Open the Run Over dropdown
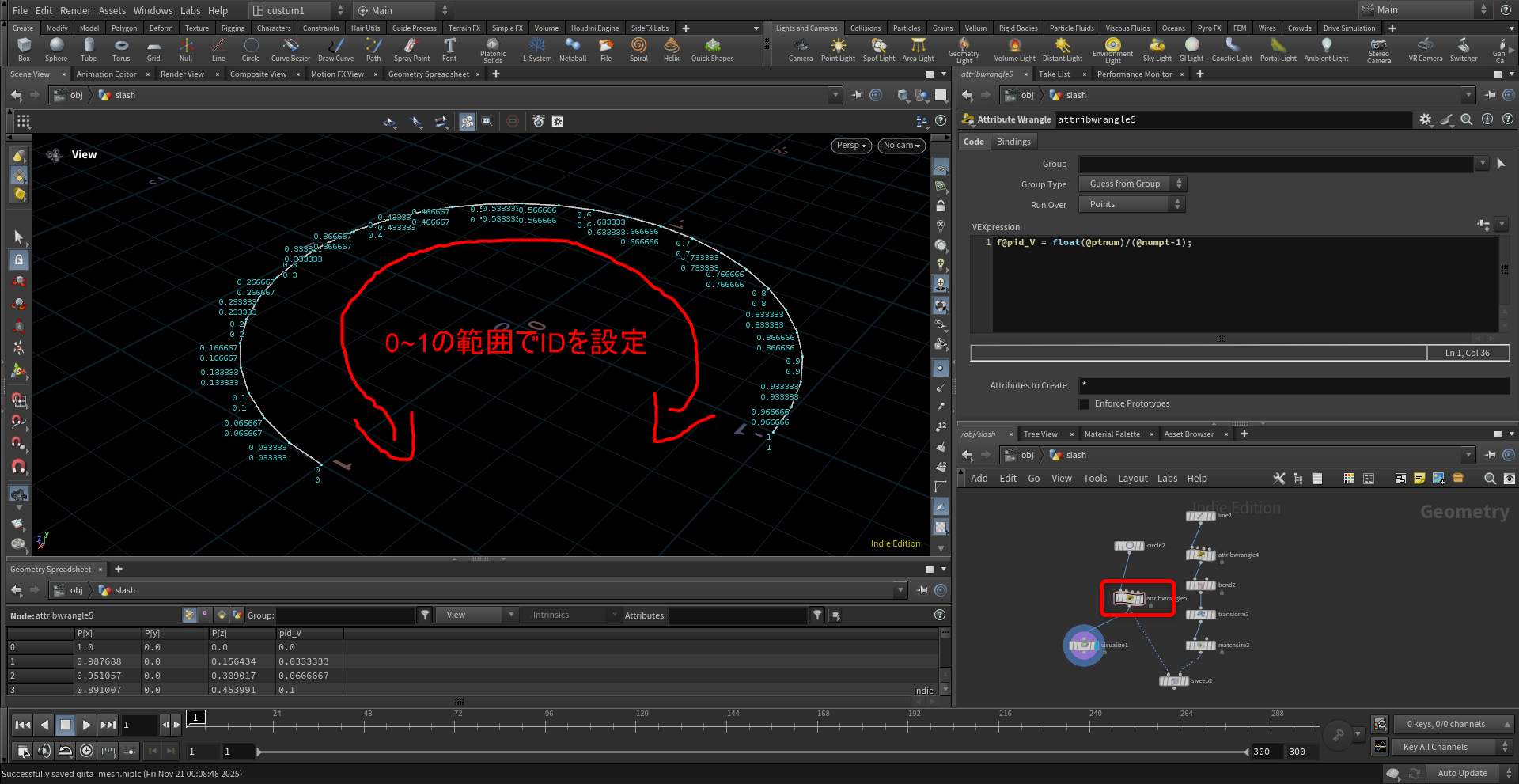The width and height of the screenshot is (1519, 784). click(1131, 205)
